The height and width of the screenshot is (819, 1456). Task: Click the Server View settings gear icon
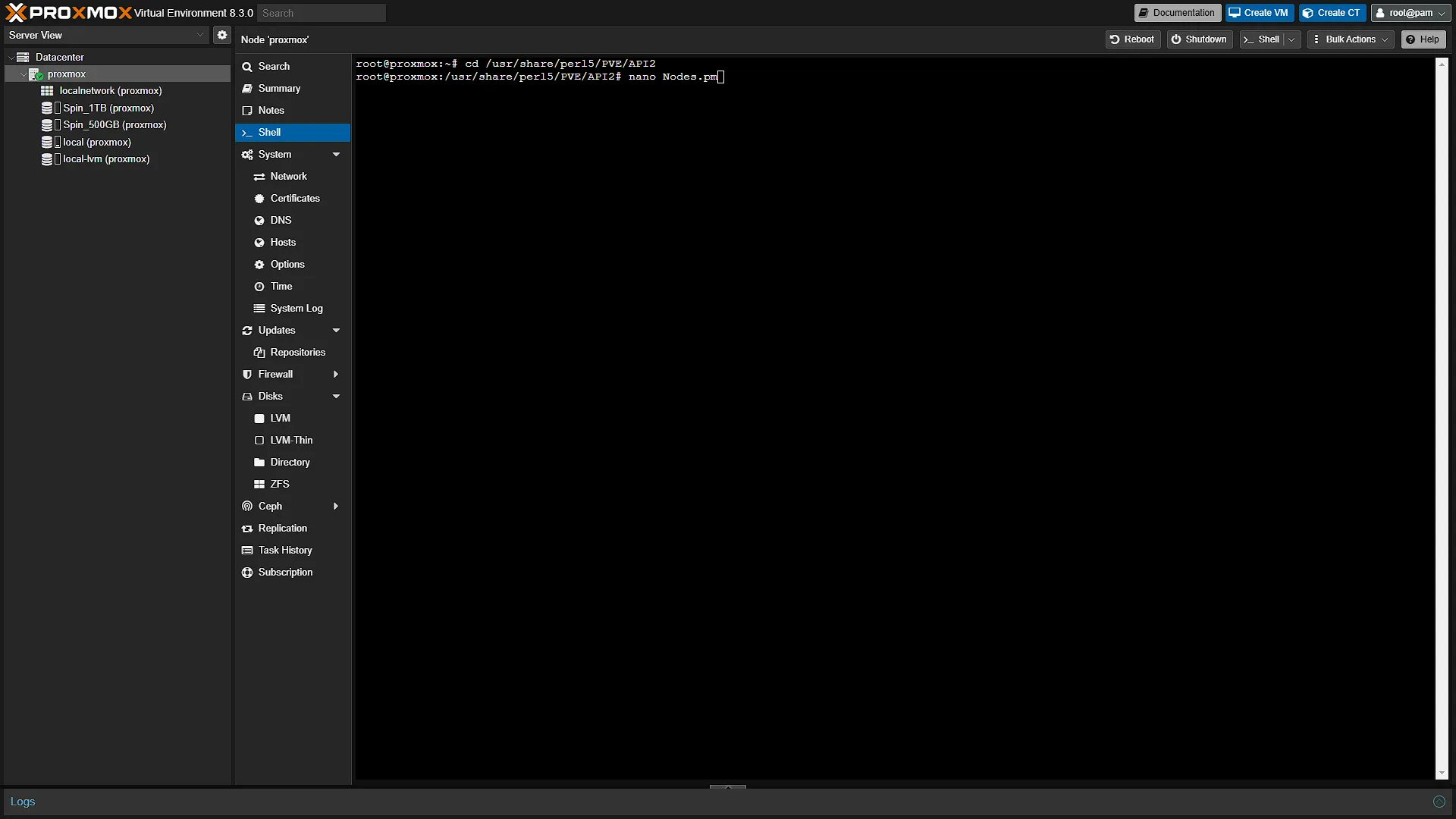[x=221, y=35]
